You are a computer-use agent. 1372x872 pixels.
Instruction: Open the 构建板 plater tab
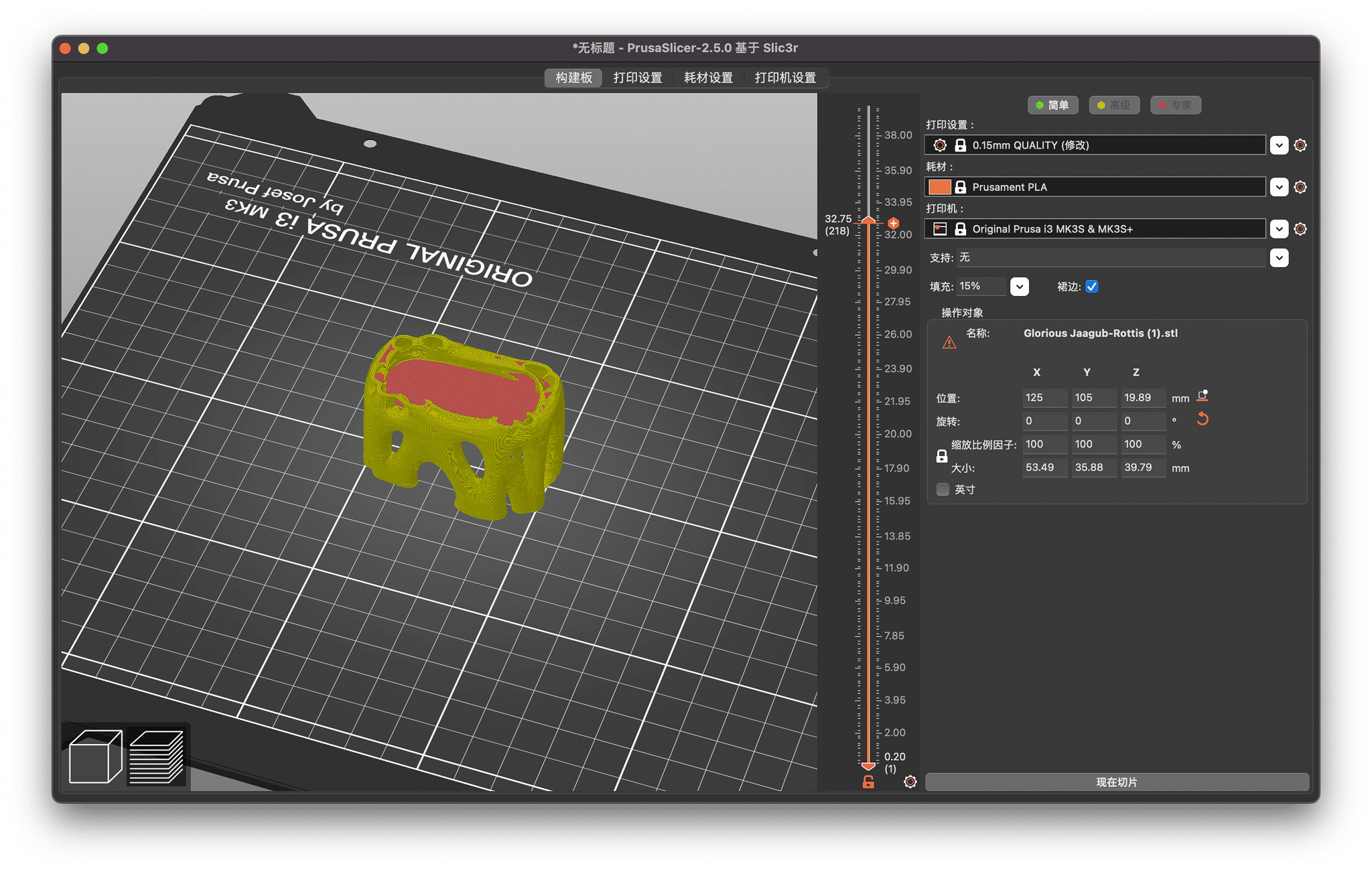pyautogui.click(x=573, y=78)
